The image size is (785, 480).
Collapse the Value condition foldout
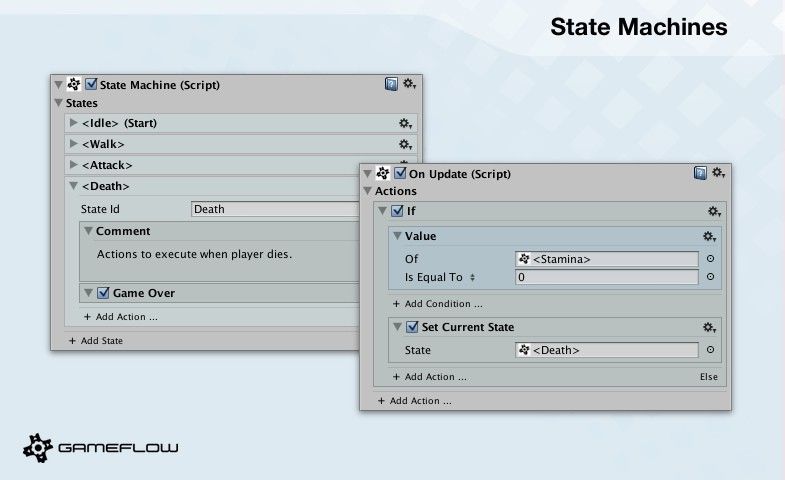398,236
